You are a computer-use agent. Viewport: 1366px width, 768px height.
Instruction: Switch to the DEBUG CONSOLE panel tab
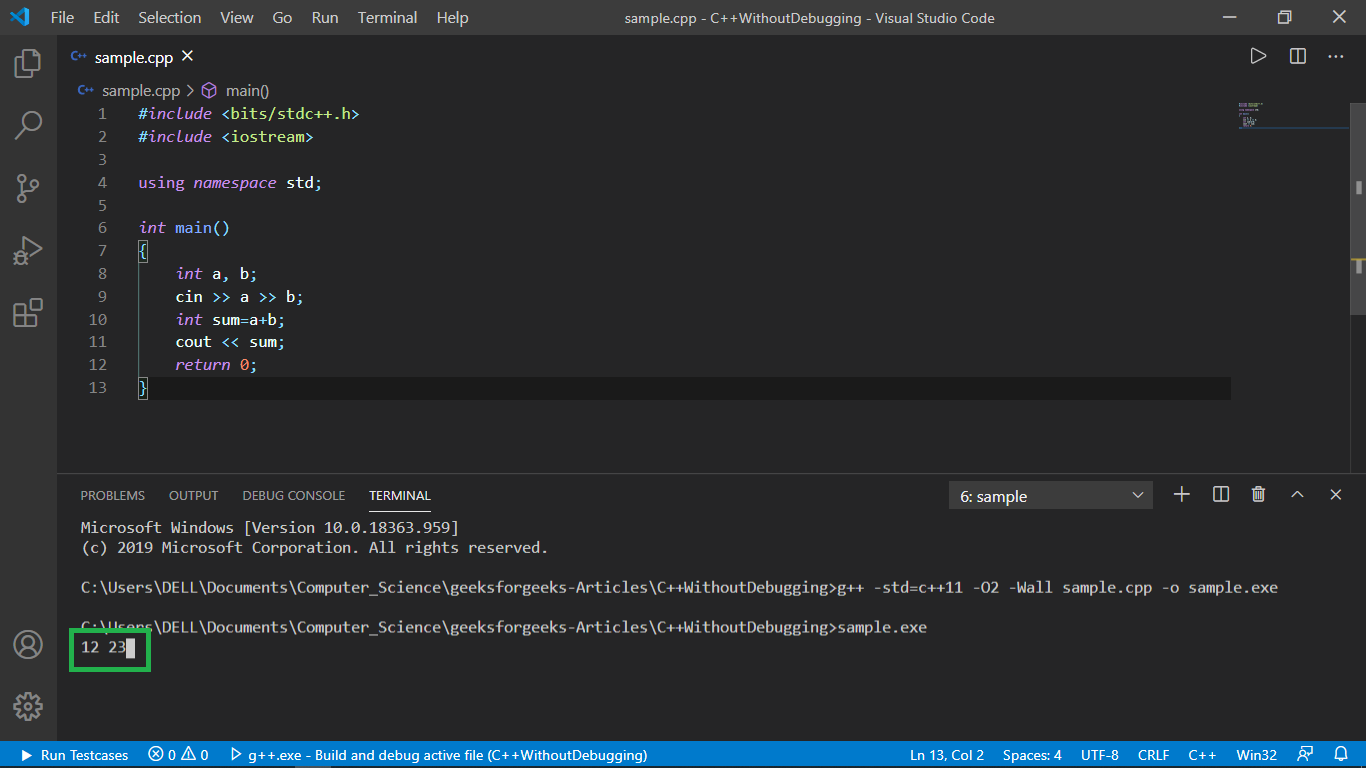point(294,495)
